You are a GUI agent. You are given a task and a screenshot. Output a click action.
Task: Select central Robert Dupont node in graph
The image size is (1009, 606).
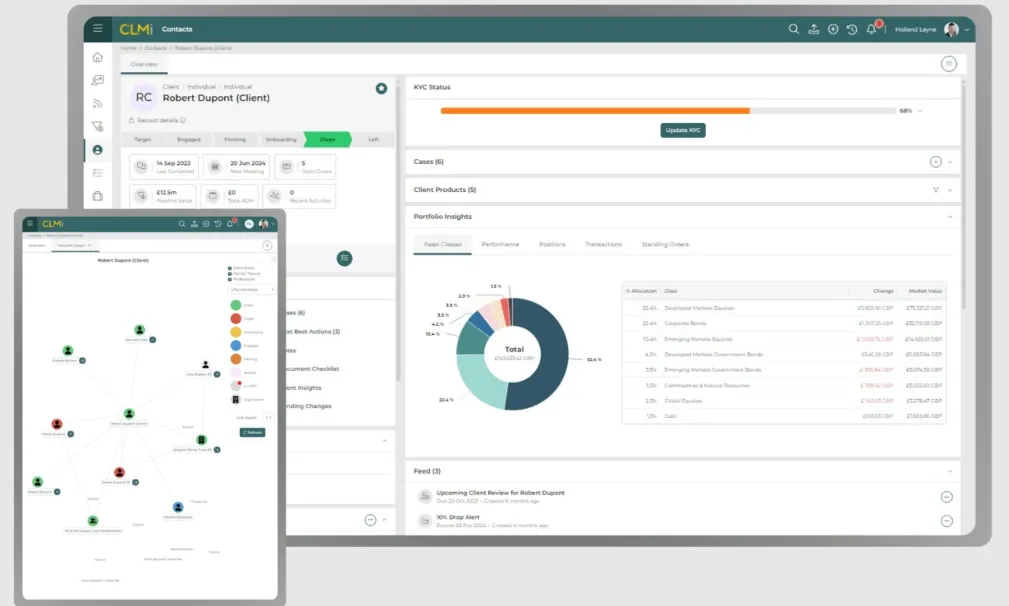(x=129, y=414)
